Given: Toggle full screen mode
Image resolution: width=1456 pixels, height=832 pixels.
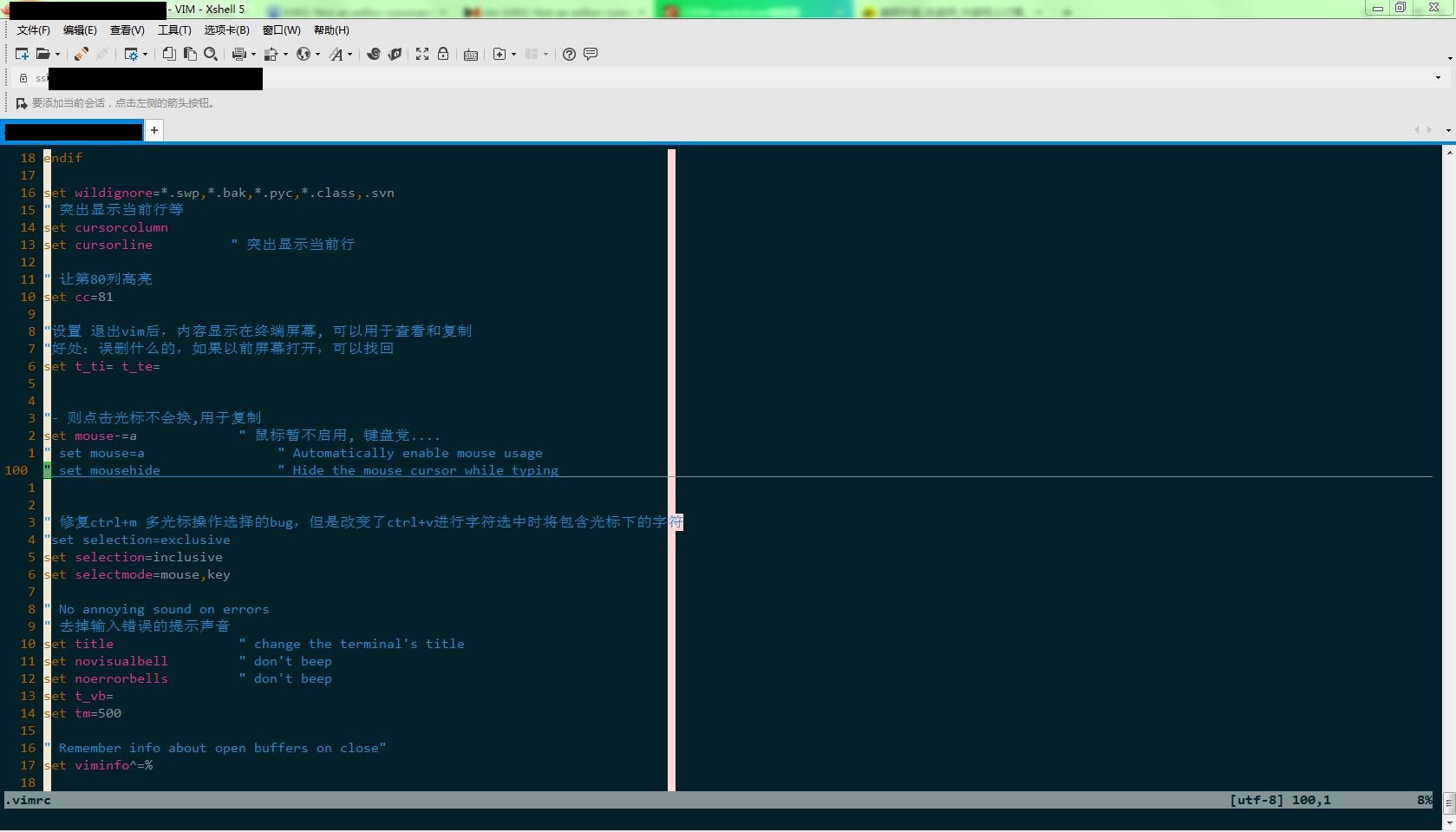Looking at the screenshot, I should point(421,54).
